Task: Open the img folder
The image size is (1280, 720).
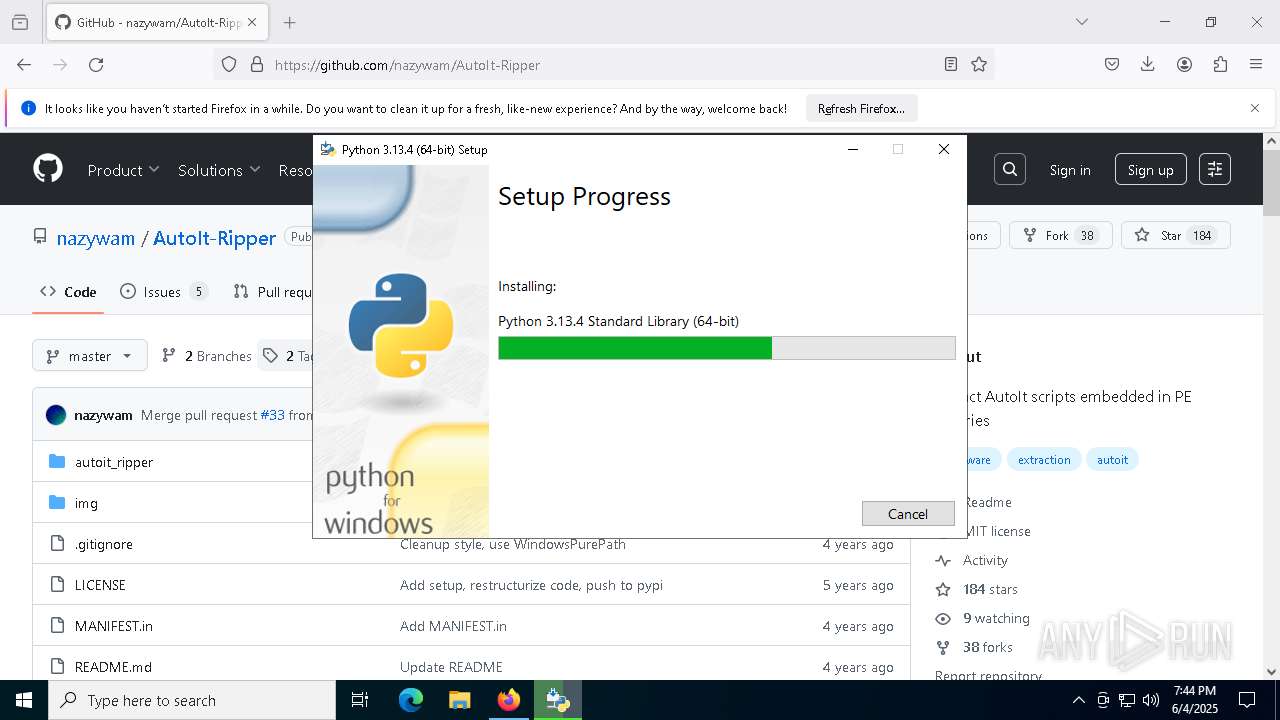Action: 86,503
